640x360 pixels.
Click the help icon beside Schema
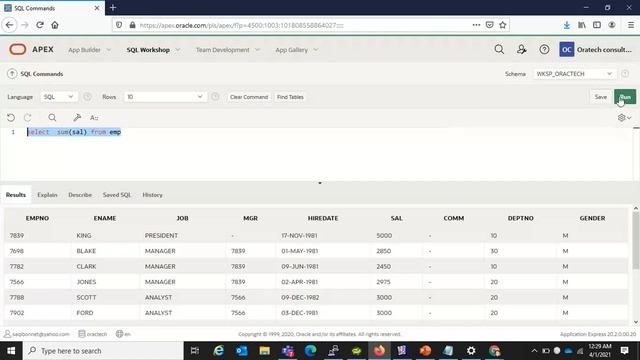point(625,73)
